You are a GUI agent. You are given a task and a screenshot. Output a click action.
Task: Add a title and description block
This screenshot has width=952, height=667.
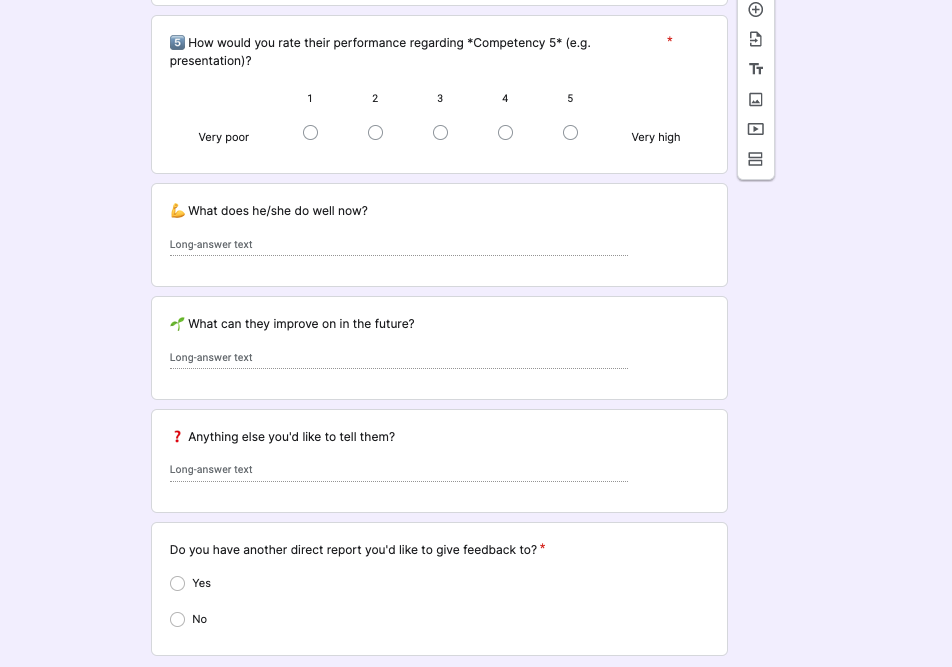(x=756, y=69)
